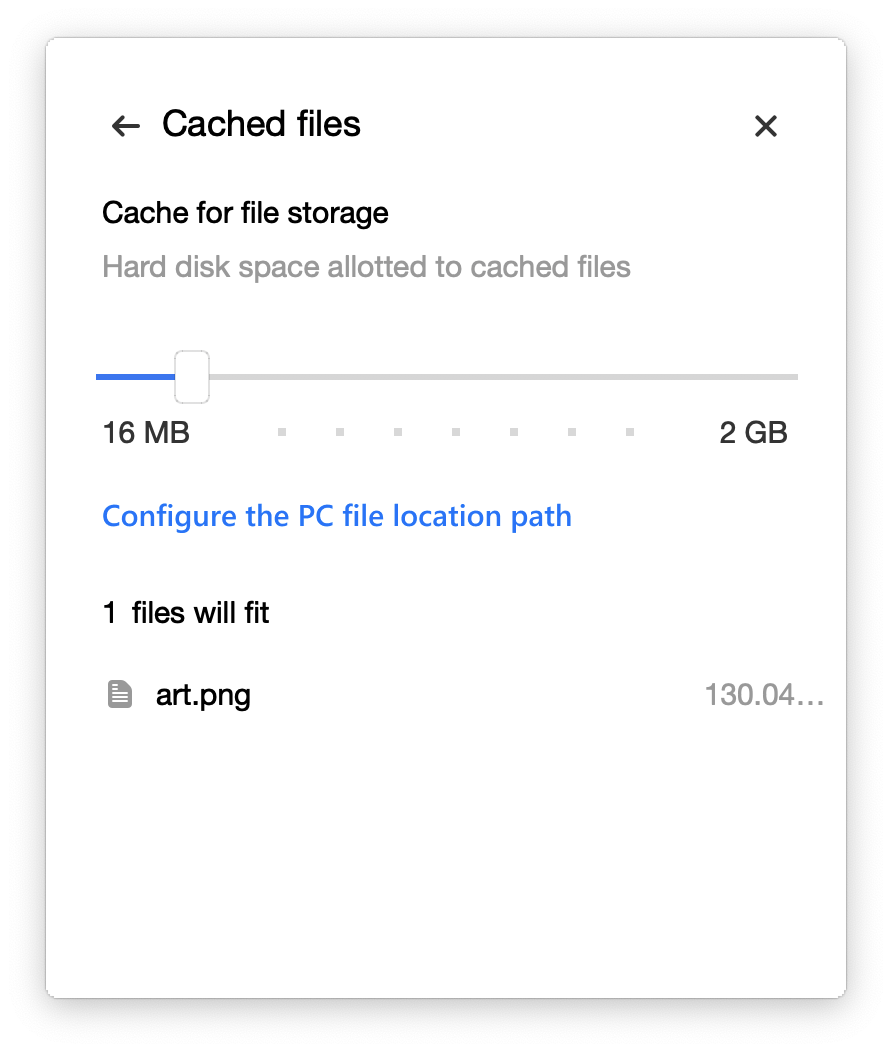This screenshot has height=1052, width=892.
Task: Select the fifth tick mark under slider
Action: coord(514,432)
